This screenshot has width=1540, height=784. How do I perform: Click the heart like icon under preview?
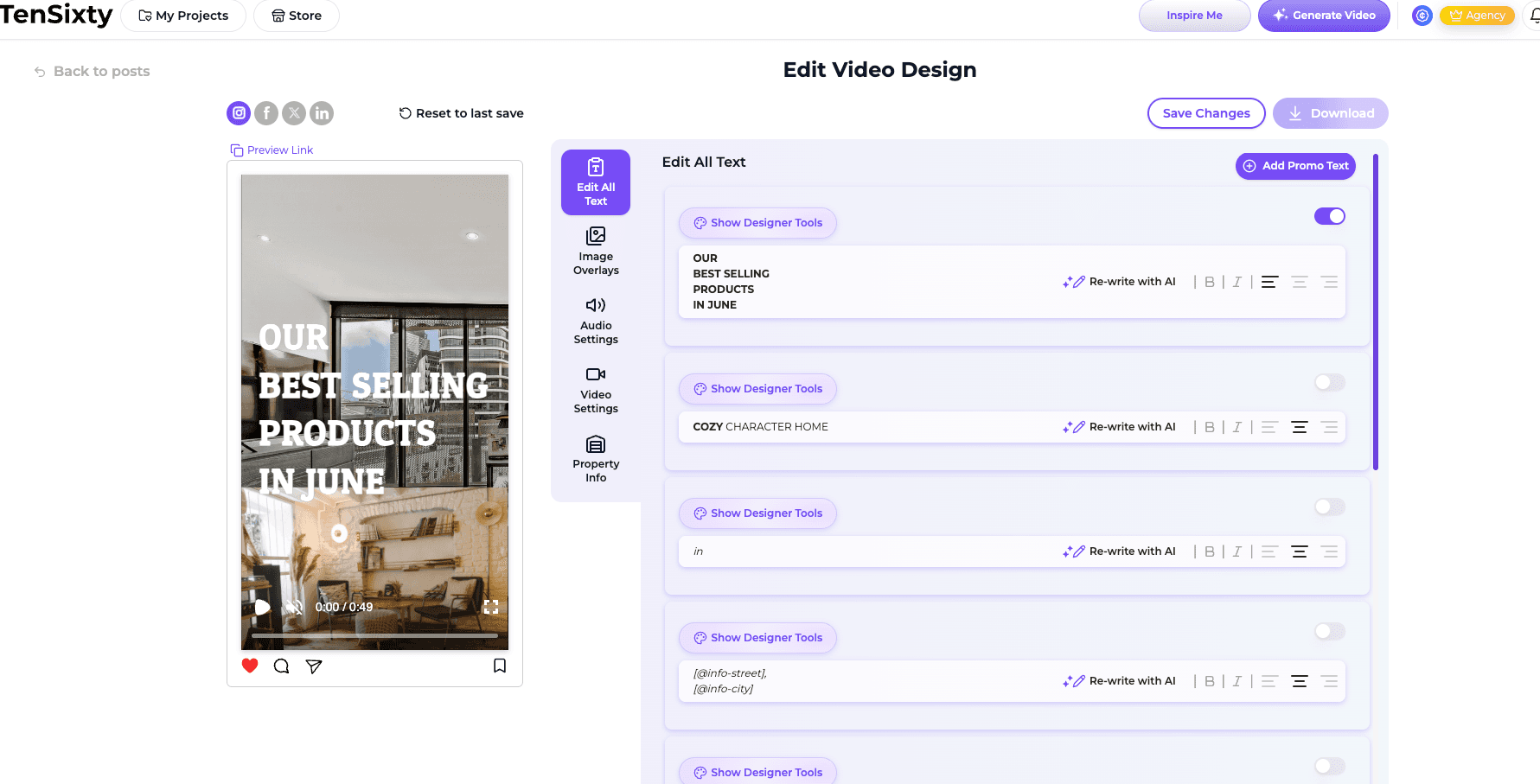pos(250,666)
